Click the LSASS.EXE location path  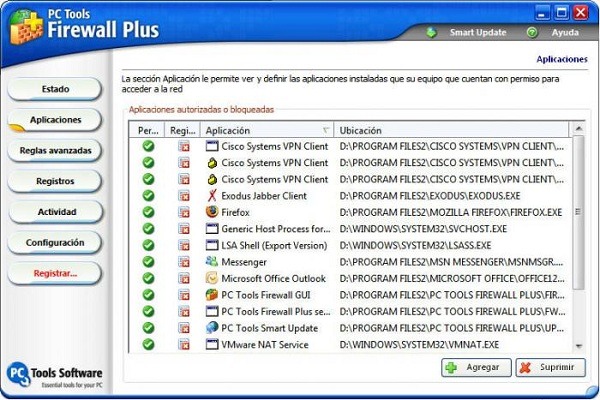point(415,245)
